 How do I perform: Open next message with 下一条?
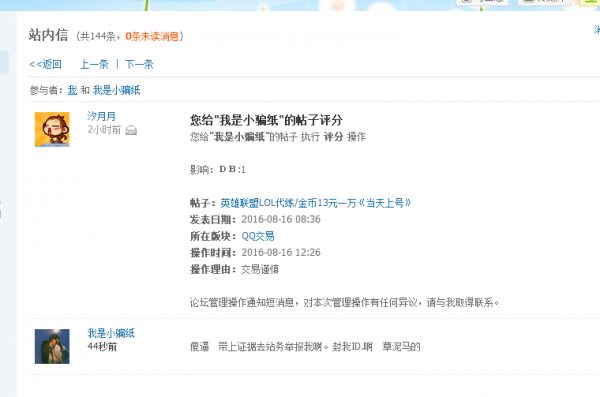point(139,64)
